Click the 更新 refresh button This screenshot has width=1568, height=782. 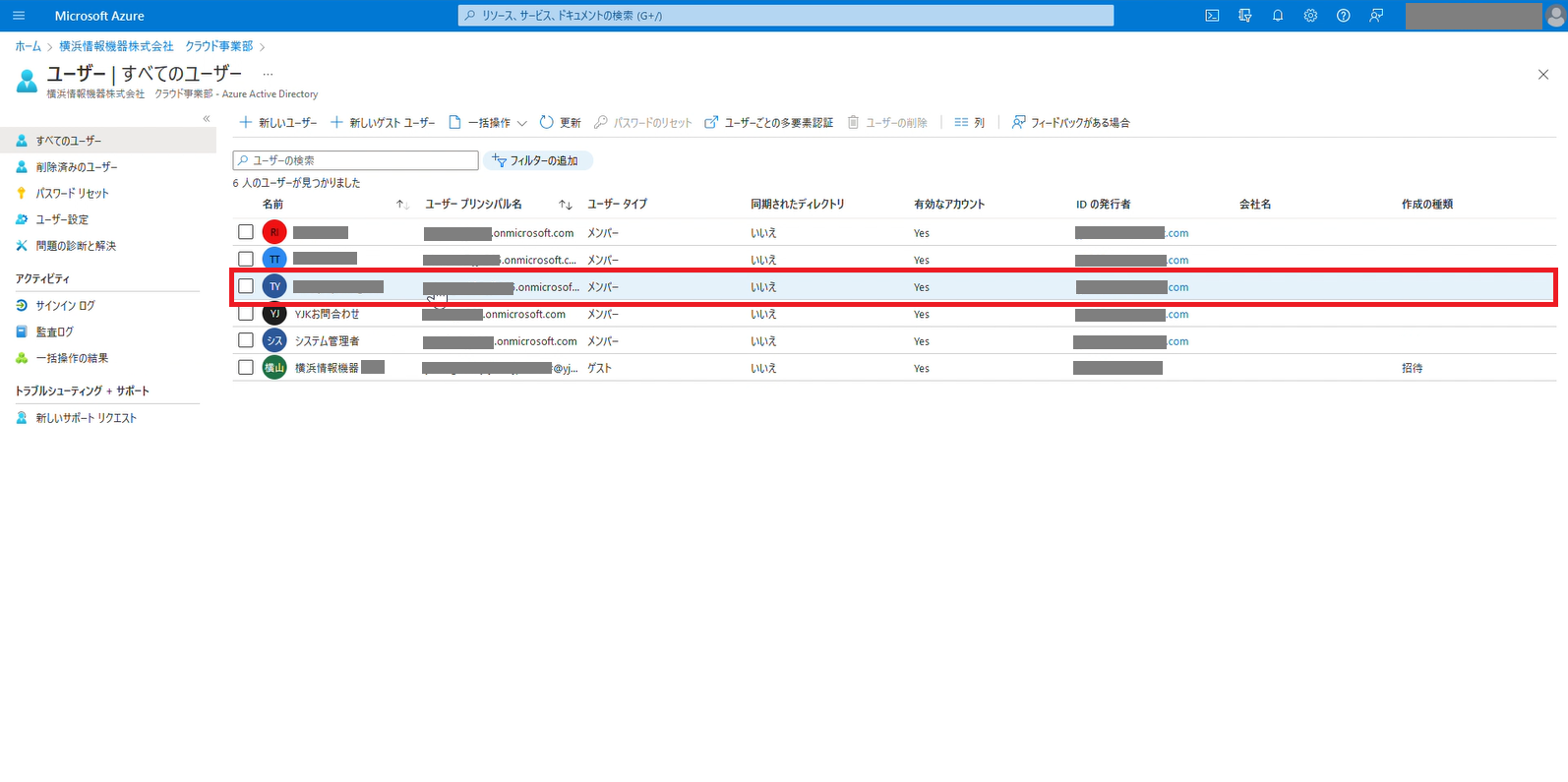(560, 123)
